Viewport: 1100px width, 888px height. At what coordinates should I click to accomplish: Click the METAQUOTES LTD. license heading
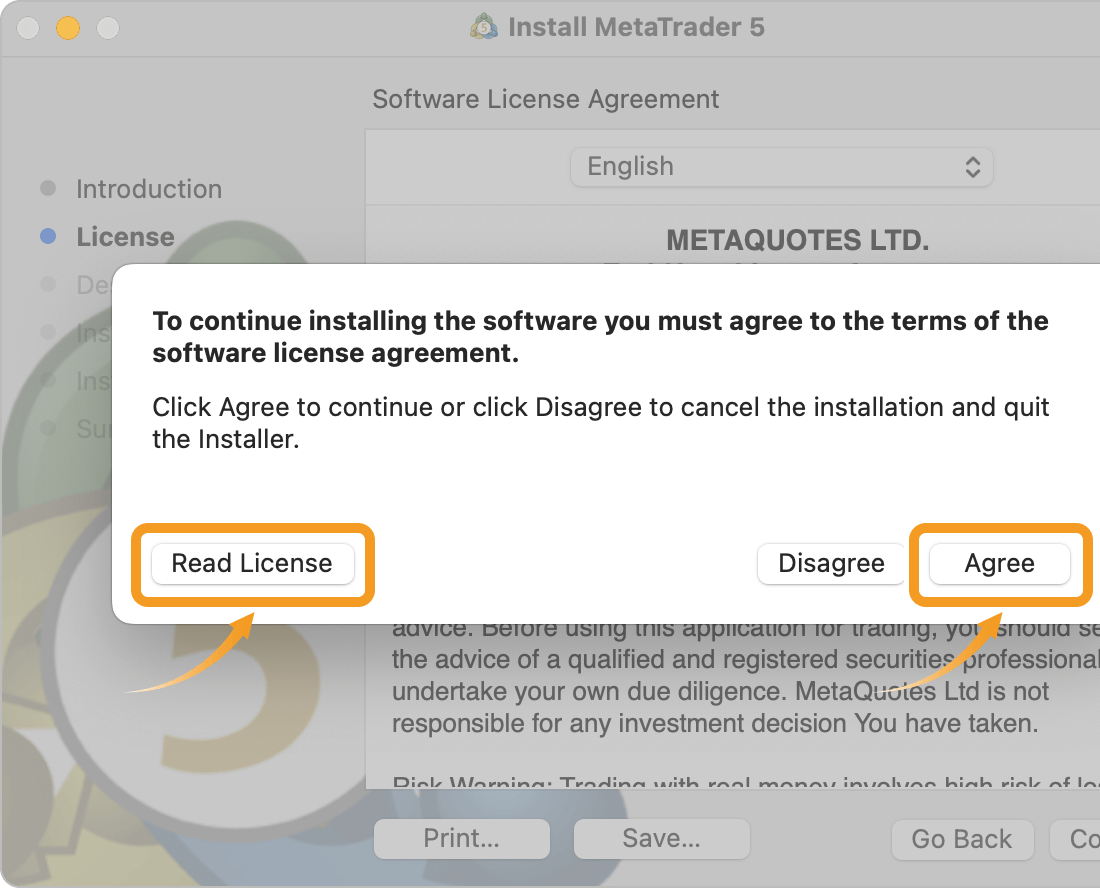point(798,240)
